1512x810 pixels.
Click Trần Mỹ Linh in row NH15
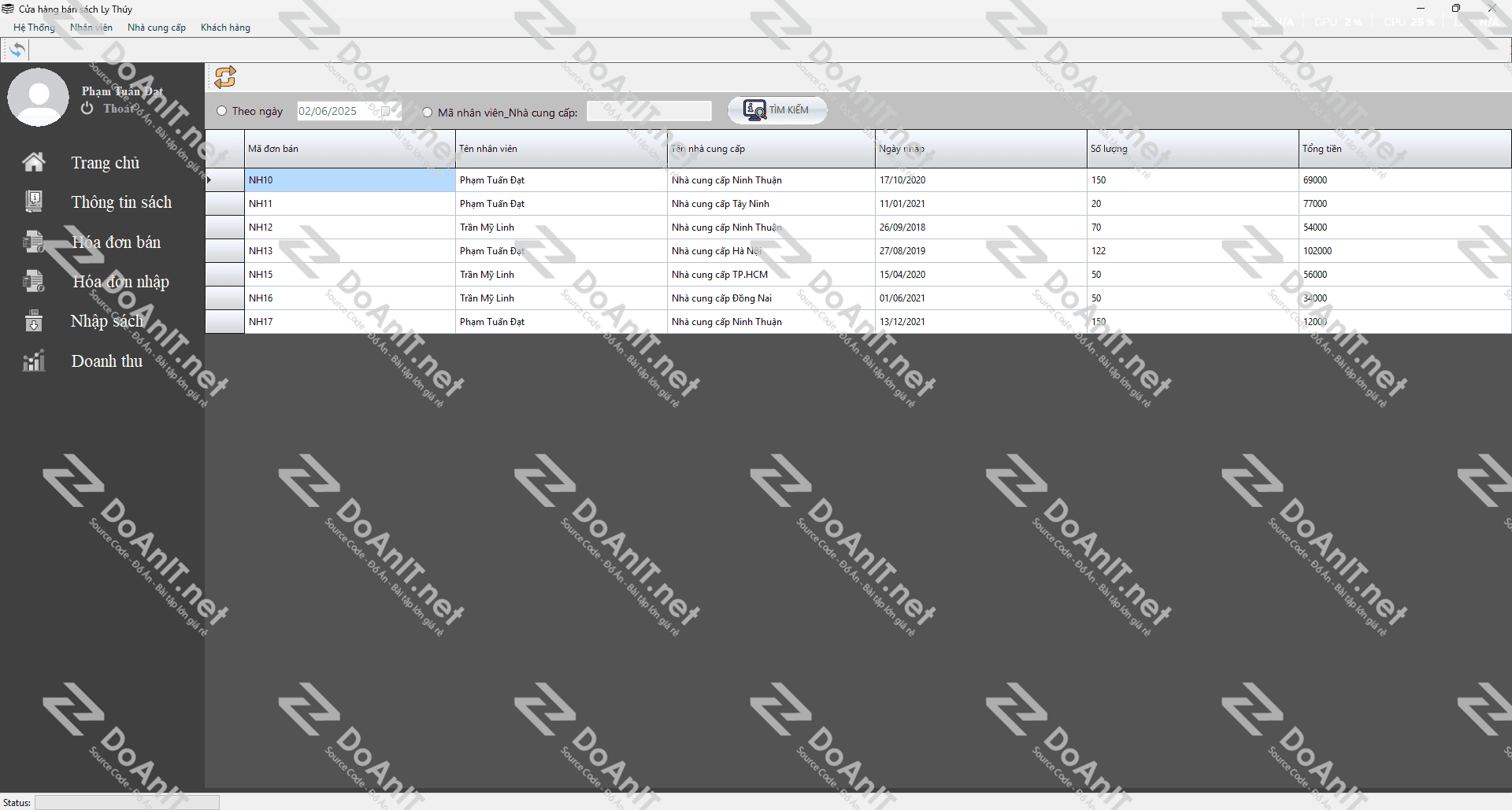[x=561, y=275]
